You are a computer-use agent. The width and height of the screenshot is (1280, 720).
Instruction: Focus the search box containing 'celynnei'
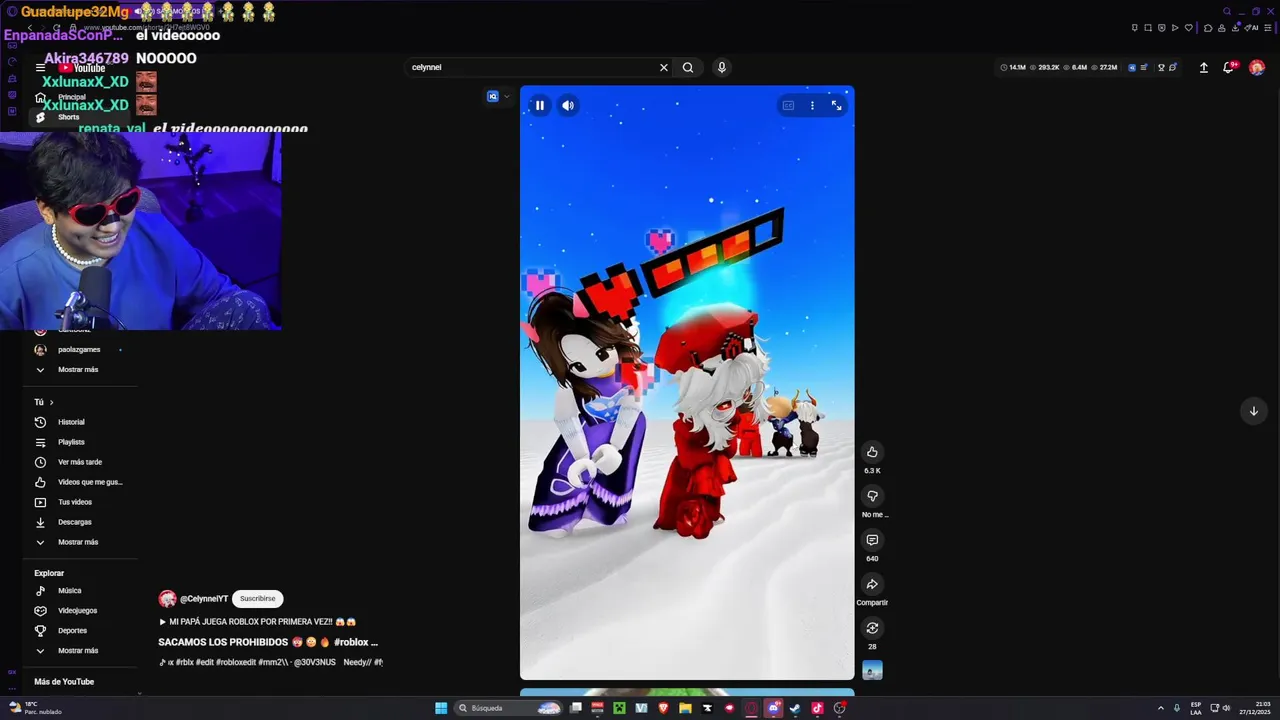click(531, 67)
